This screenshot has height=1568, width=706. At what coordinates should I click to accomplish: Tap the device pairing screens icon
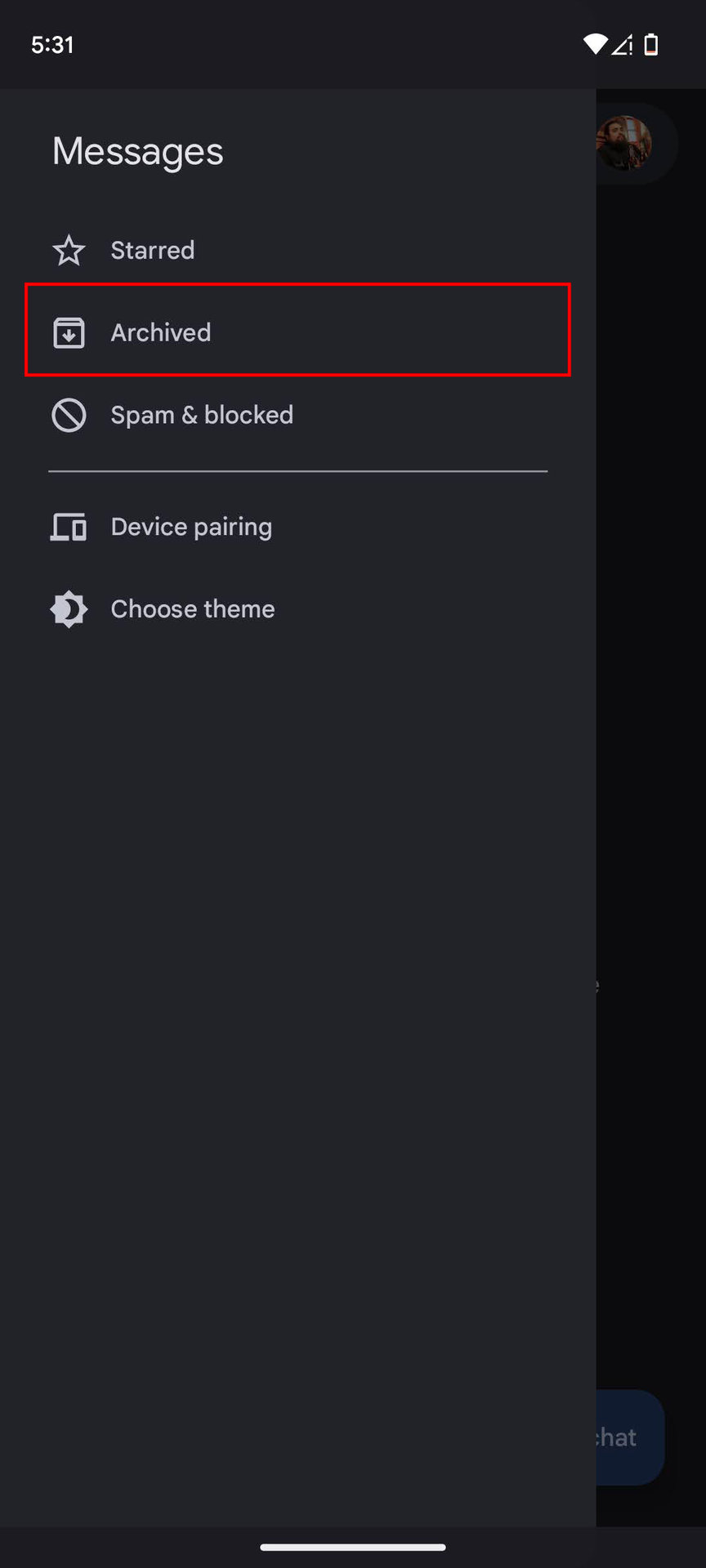pyautogui.click(x=69, y=528)
